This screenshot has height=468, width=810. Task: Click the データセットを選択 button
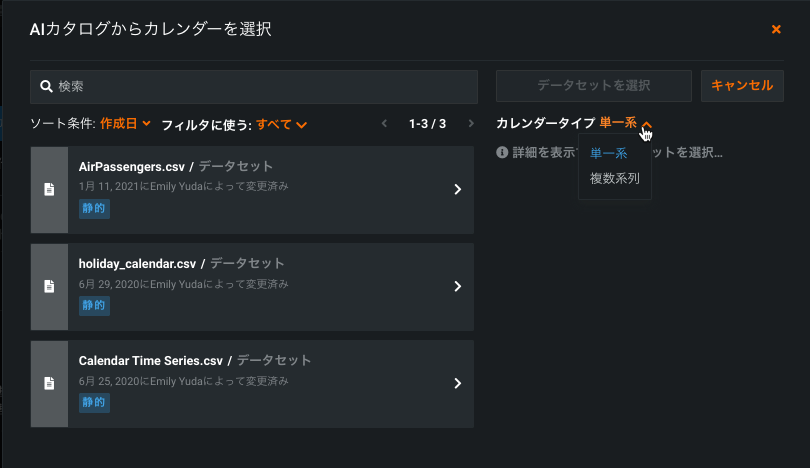point(593,86)
